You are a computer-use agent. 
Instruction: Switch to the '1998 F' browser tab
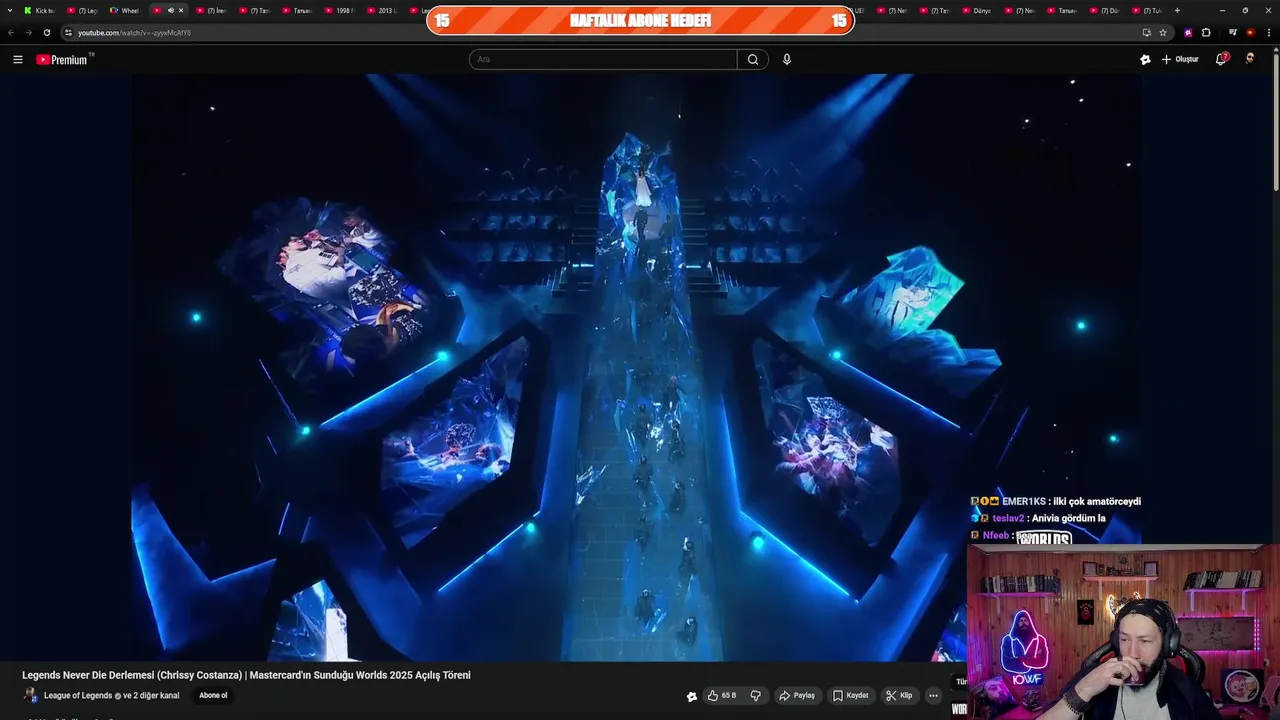click(x=340, y=10)
